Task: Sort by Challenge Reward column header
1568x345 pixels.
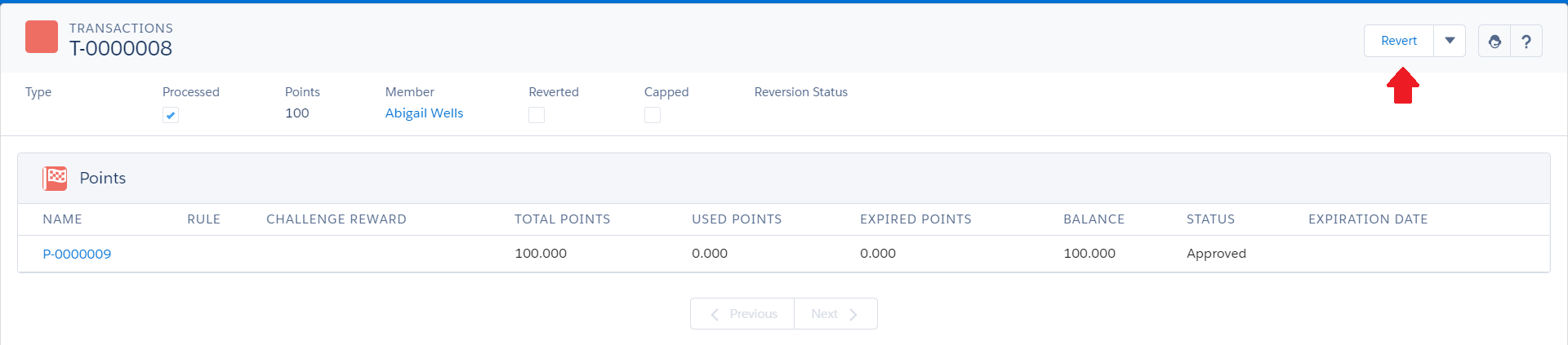Action: 336,219
